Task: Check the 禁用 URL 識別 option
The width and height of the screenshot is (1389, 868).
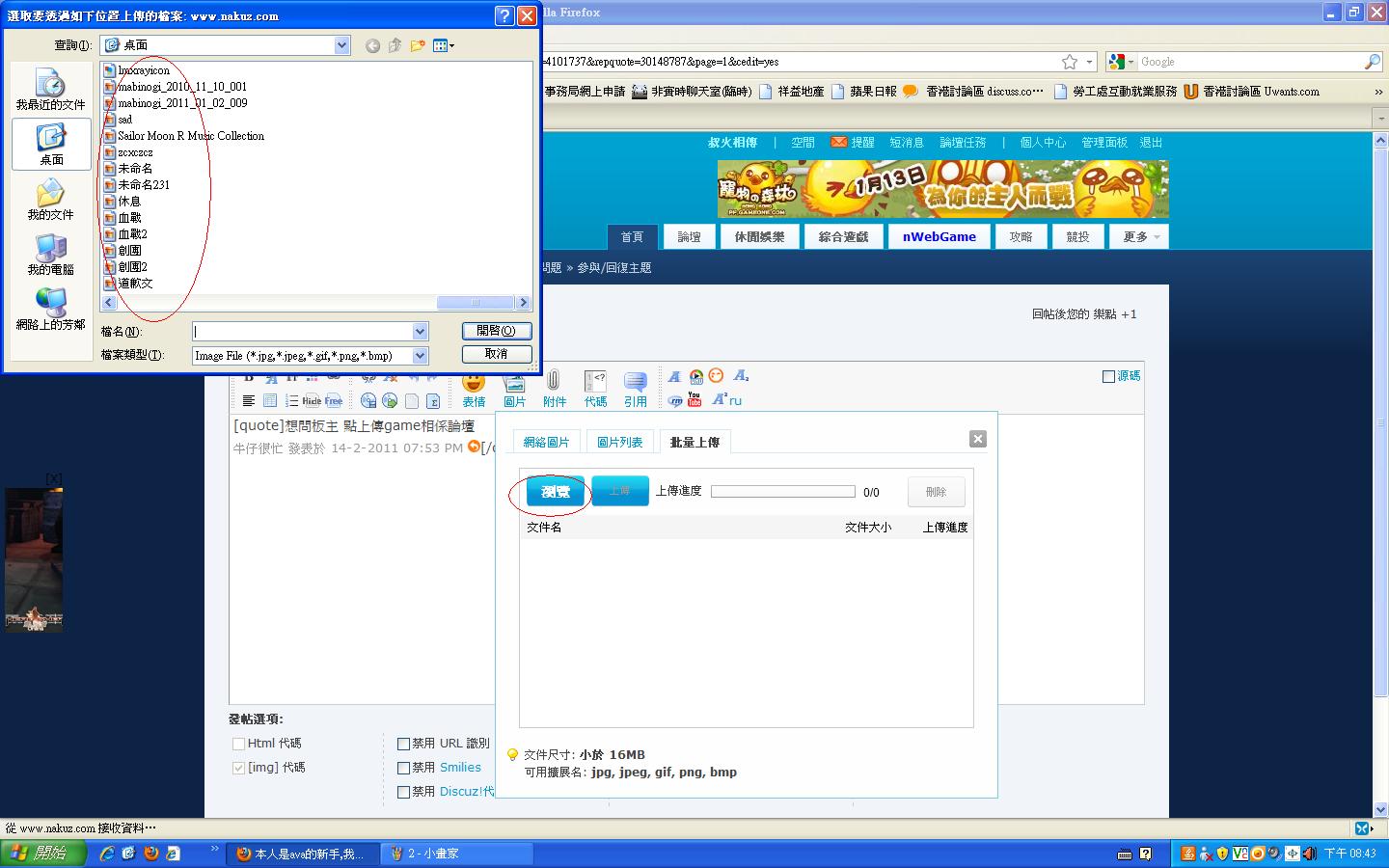Action: (x=404, y=744)
